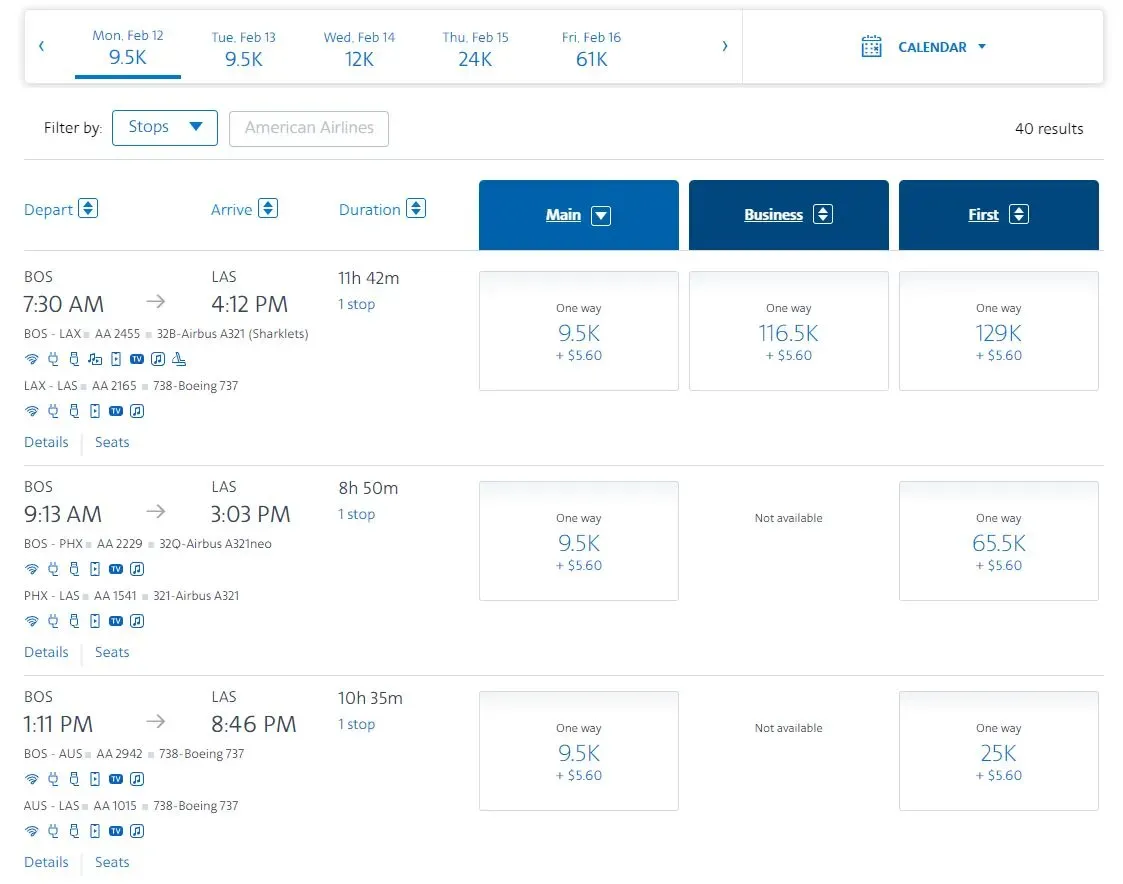The image size is (1123, 884).
Task: Show later dates with right arrow
Action: 725,46
